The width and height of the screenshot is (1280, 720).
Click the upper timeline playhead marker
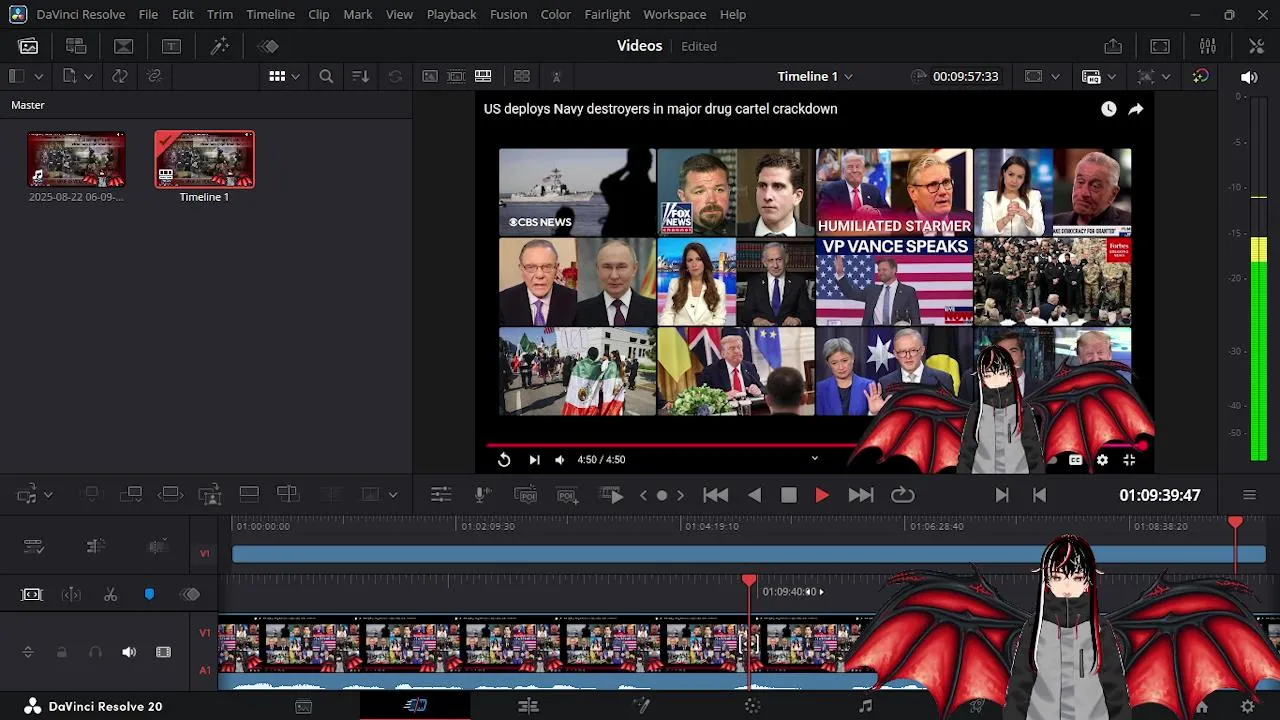(1235, 523)
